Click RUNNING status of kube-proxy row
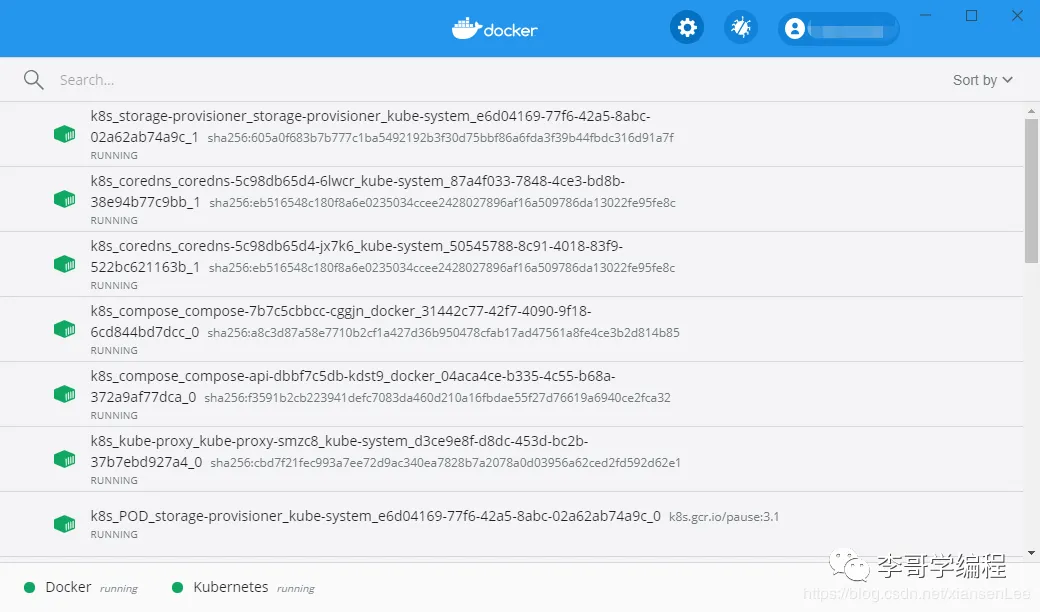Image resolution: width=1040 pixels, height=612 pixels. tap(114, 480)
